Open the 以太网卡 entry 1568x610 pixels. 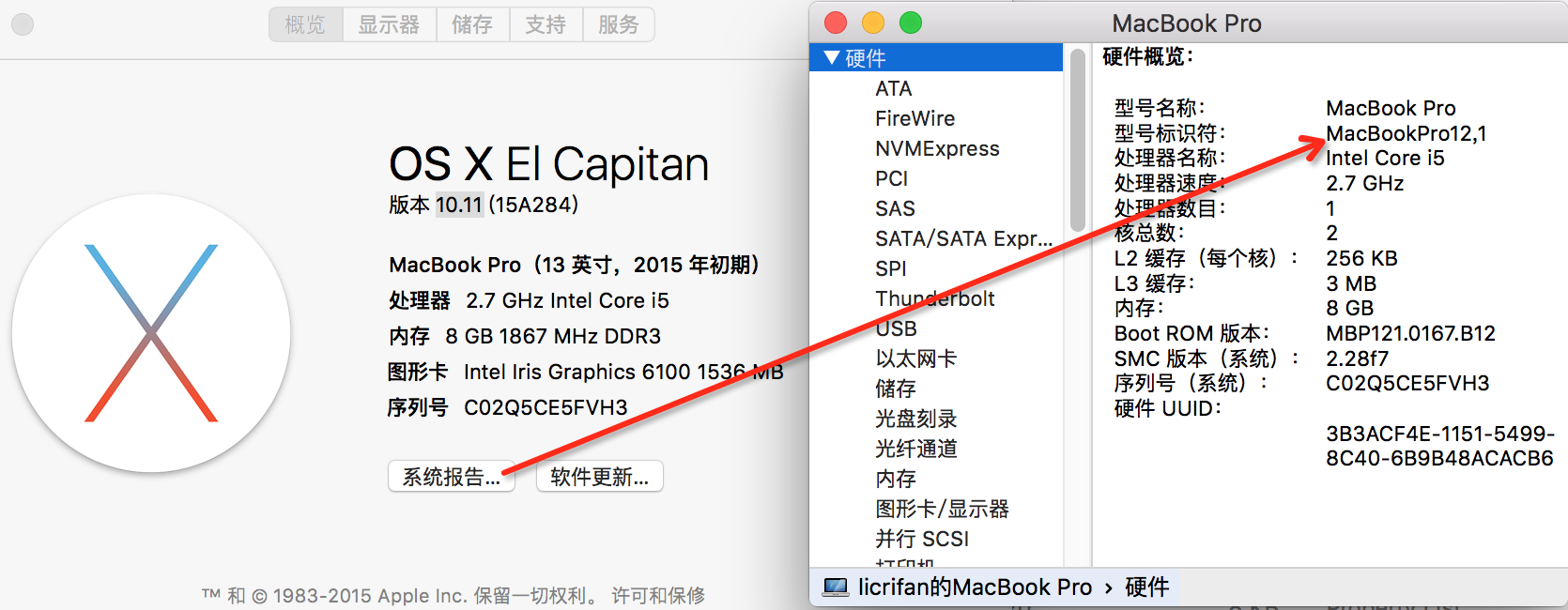click(x=915, y=358)
